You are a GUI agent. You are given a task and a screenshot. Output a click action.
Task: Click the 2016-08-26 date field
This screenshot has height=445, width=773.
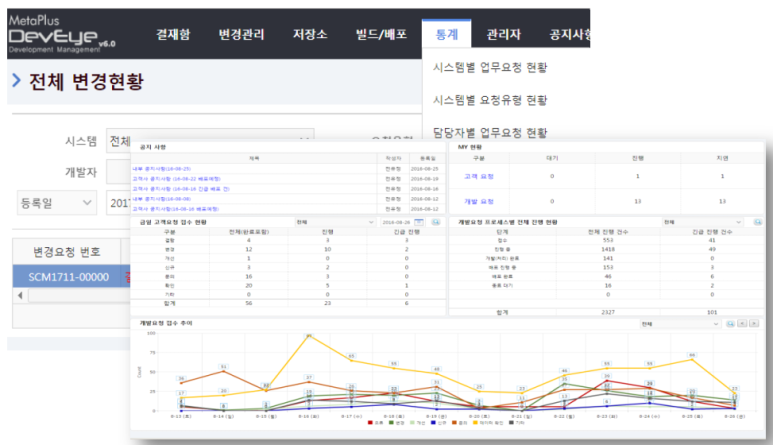click(396, 222)
